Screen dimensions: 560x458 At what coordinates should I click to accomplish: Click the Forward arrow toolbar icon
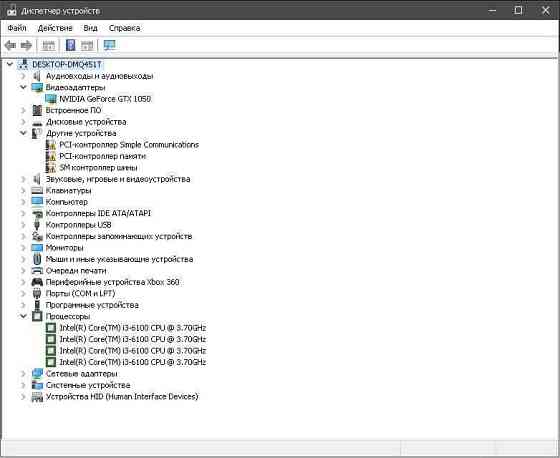click(26, 45)
